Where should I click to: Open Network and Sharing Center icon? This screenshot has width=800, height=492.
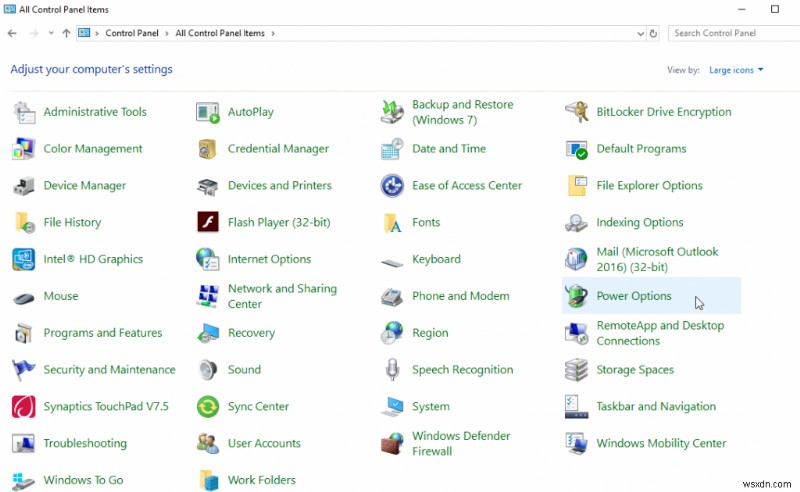click(x=208, y=296)
